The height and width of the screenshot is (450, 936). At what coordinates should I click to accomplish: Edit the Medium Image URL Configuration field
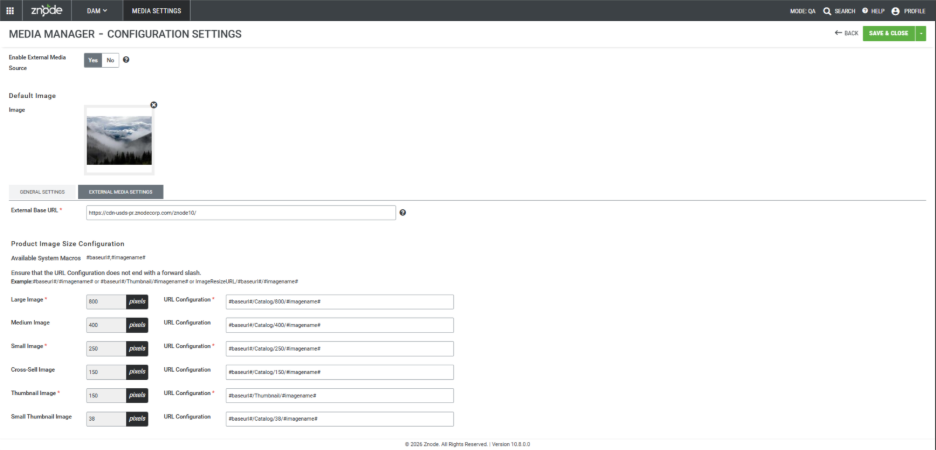pos(340,325)
